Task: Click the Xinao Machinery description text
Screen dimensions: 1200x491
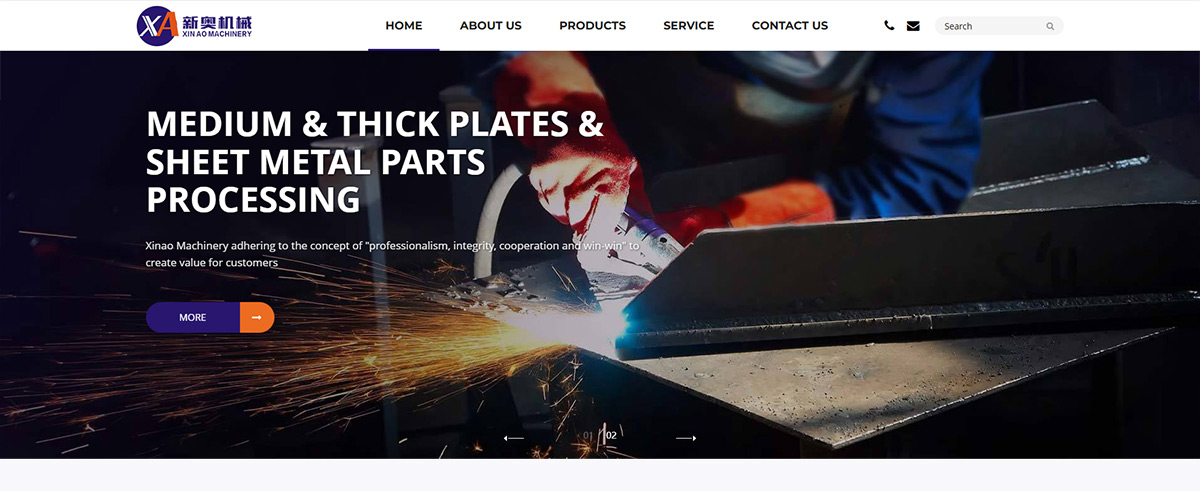Action: pos(392,253)
